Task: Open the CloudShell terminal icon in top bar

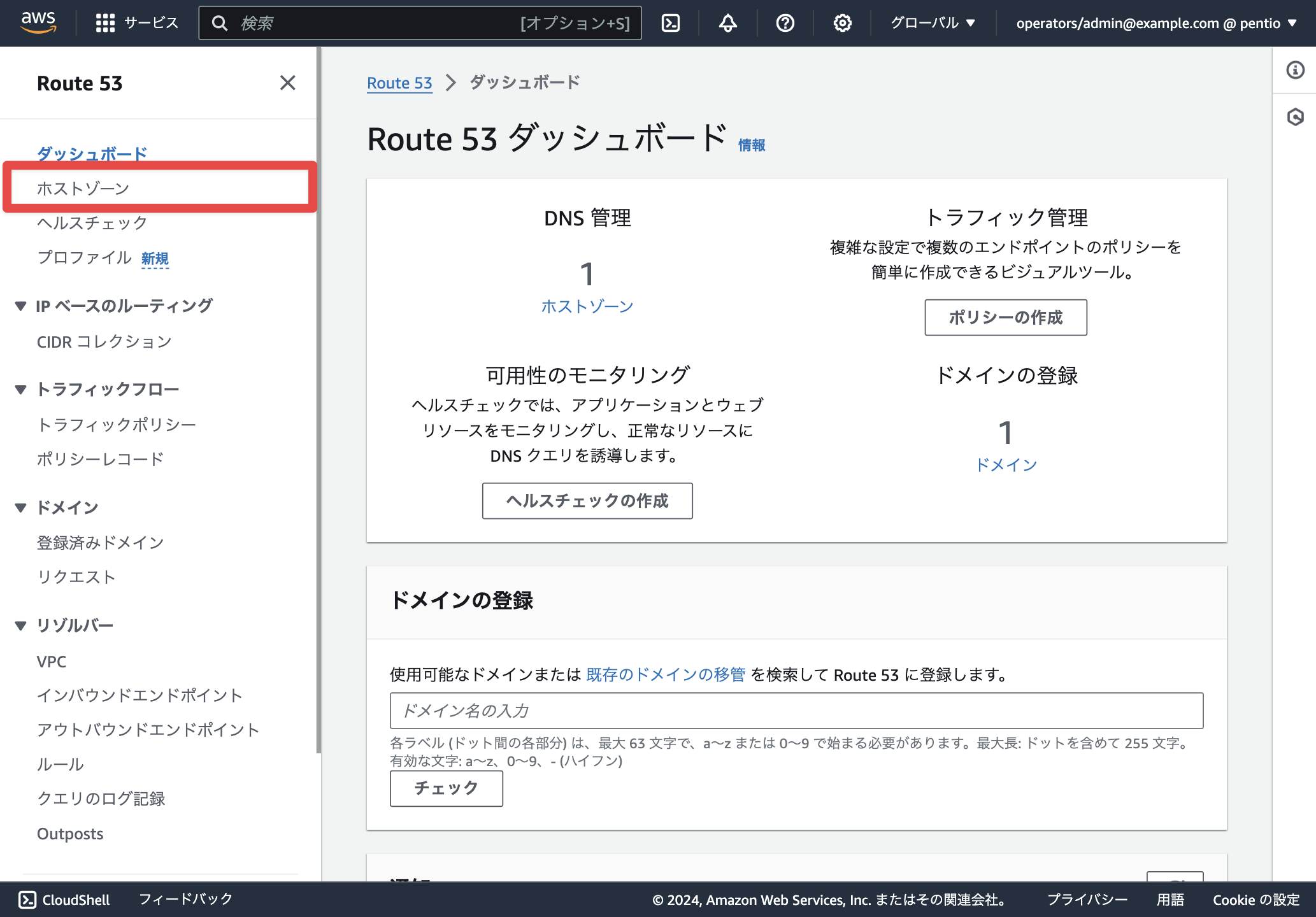Action: (x=671, y=23)
